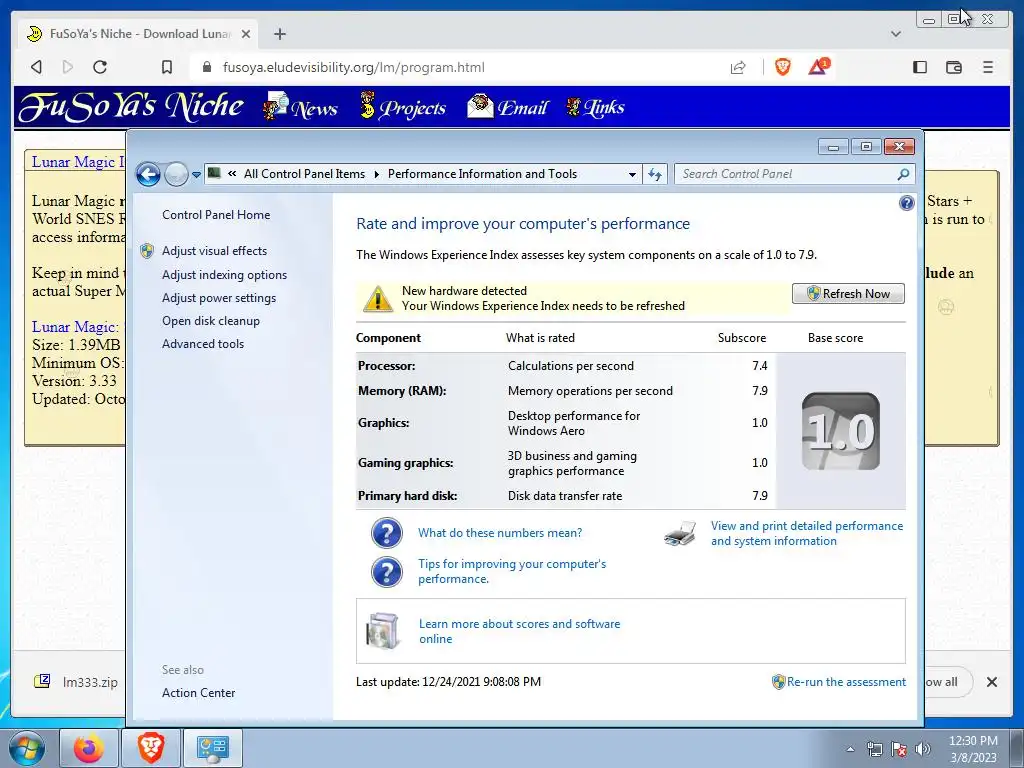Click Performance Information and Tools breadcrumb
Screen dimensions: 1024x768
(x=482, y=174)
